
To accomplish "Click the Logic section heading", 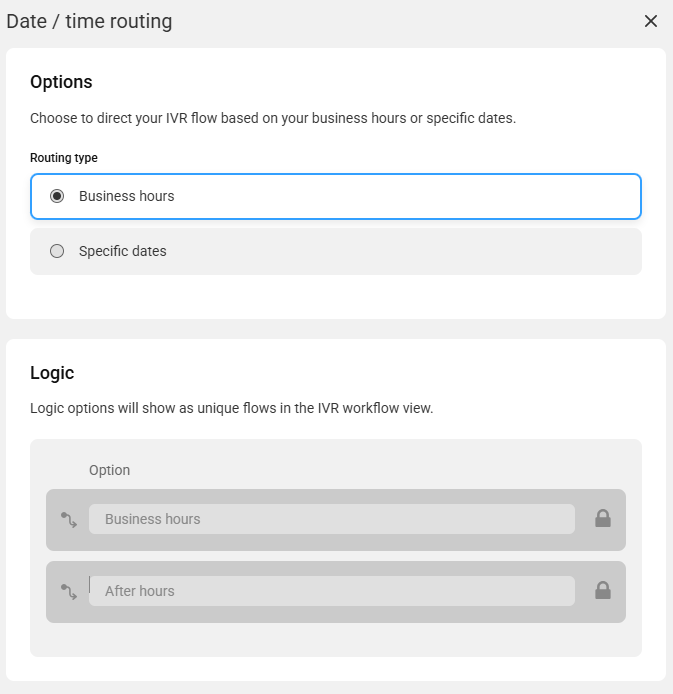I will tap(52, 373).
